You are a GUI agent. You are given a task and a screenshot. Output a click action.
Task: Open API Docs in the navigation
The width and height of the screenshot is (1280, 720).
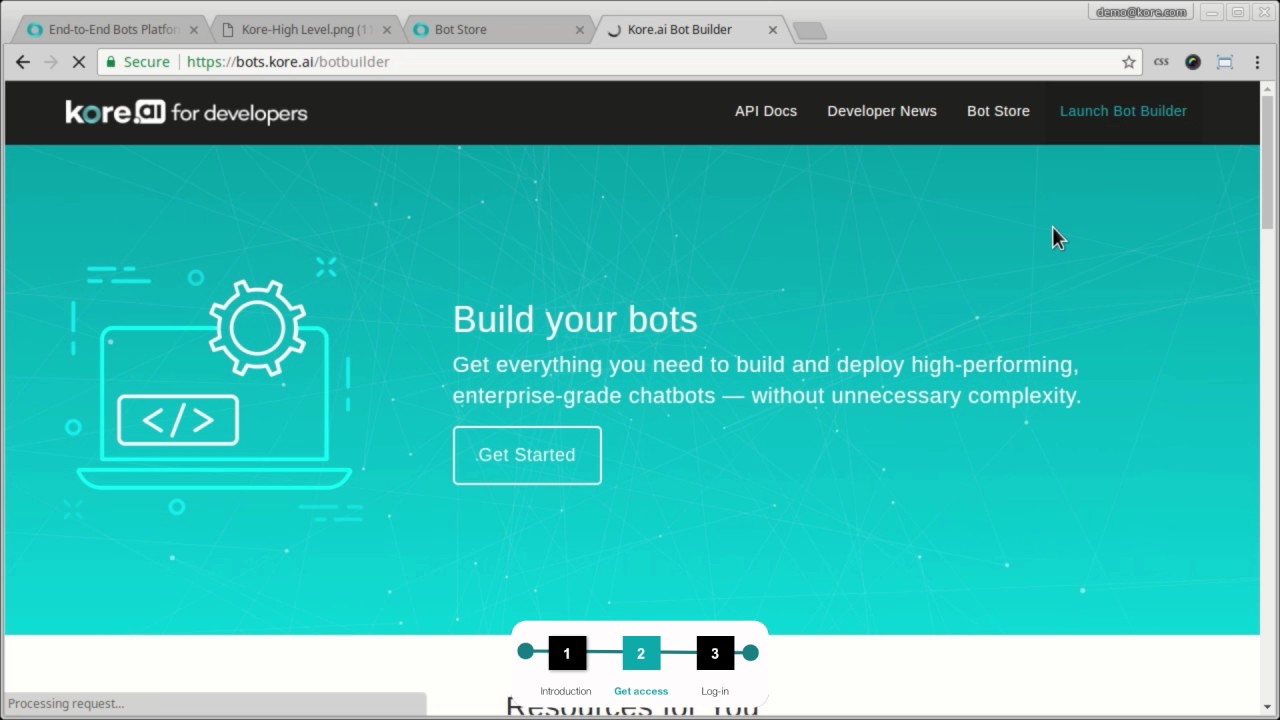[x=766, y=111]
